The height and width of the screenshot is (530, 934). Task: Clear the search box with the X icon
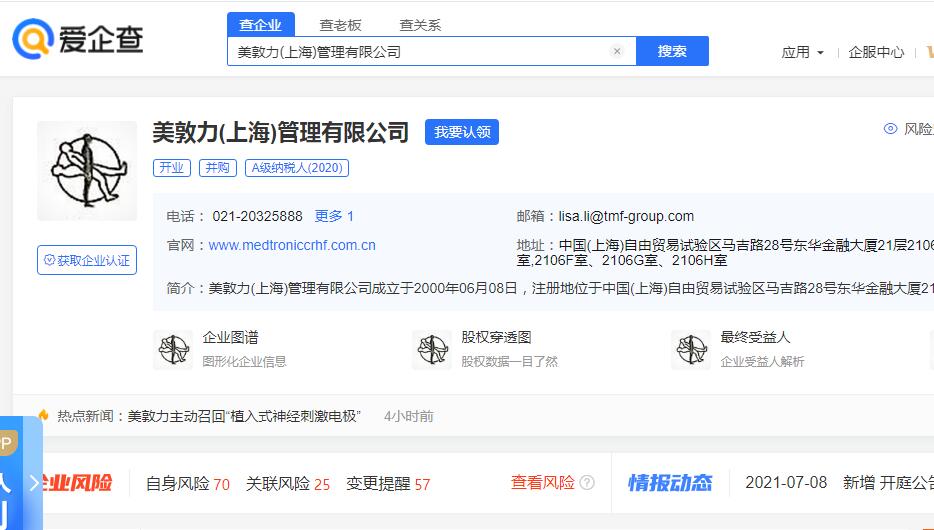pyautogui.click(x=617, y=51)
